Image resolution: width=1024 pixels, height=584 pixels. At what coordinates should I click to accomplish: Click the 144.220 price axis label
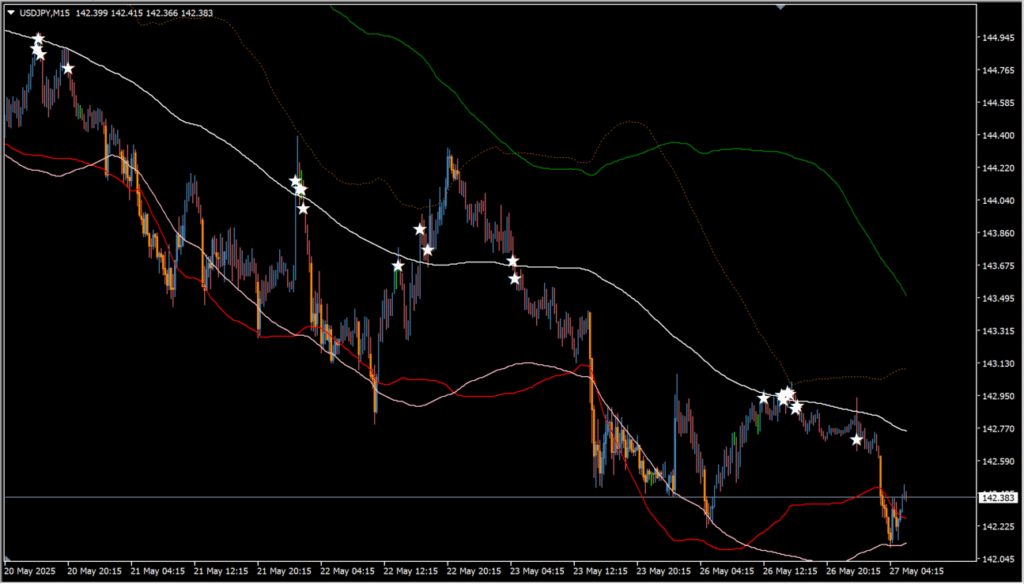pyautogui.click(x=998, y=168)
